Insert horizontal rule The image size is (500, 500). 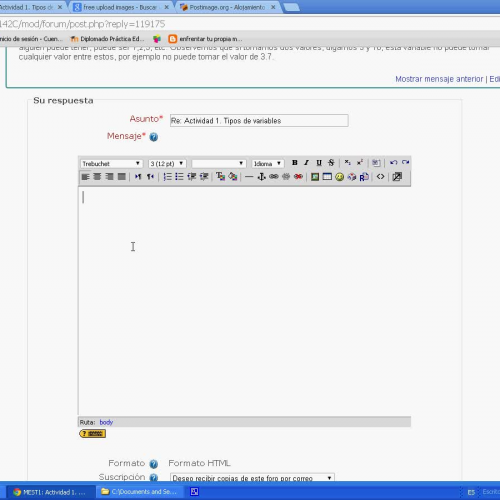(x=249, y=177)
